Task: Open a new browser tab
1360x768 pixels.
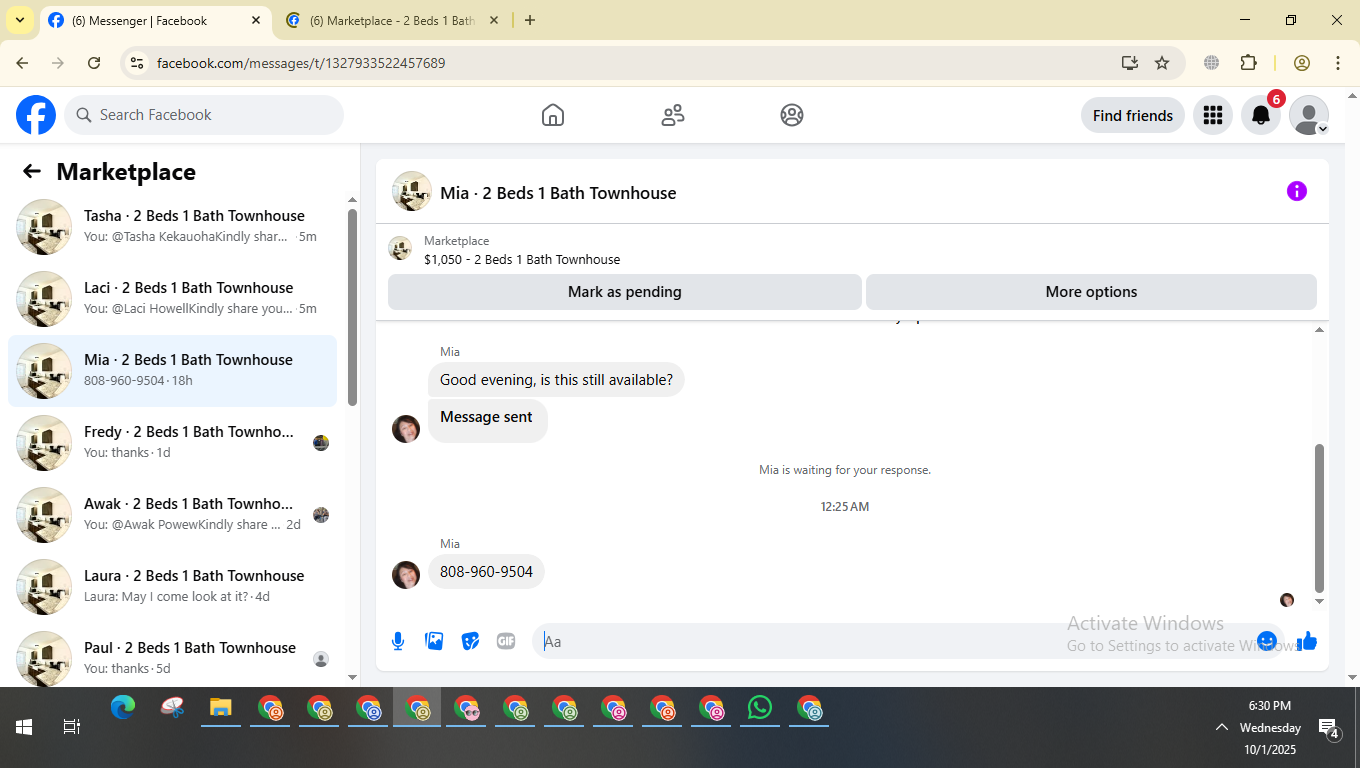Action: point(530,20)
